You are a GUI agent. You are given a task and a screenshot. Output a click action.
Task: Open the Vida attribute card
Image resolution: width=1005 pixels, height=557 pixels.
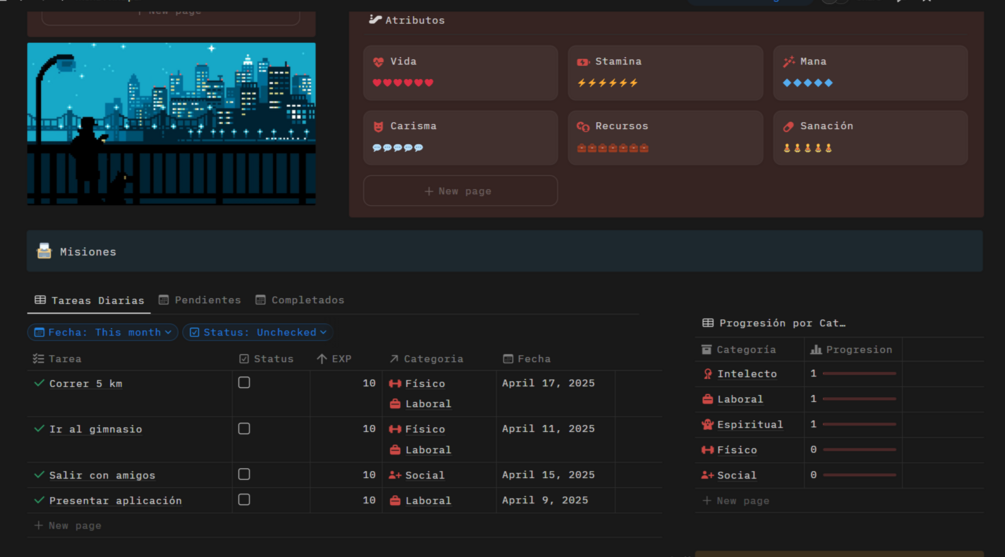(460, 72)
